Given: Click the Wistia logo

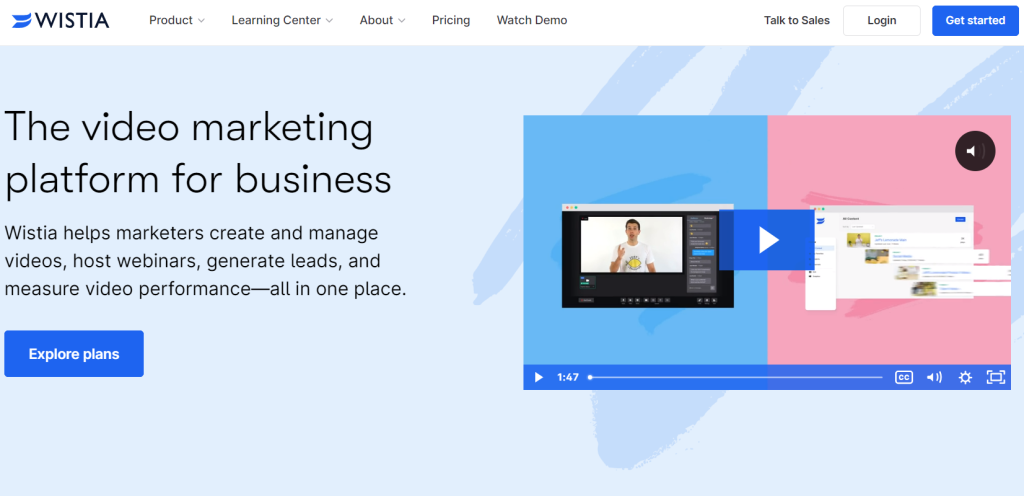Looking at the screenshot, I should [60, 20].
